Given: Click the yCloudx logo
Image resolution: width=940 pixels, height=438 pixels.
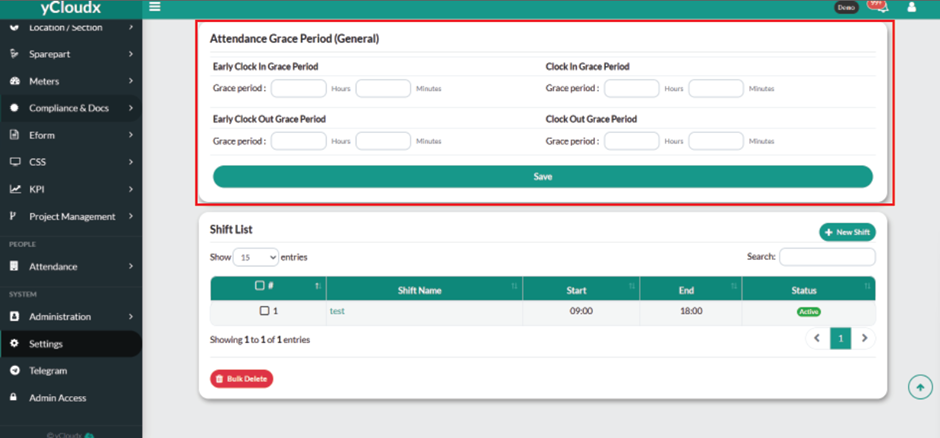Looking at the screenshot, I should [71, 7].
